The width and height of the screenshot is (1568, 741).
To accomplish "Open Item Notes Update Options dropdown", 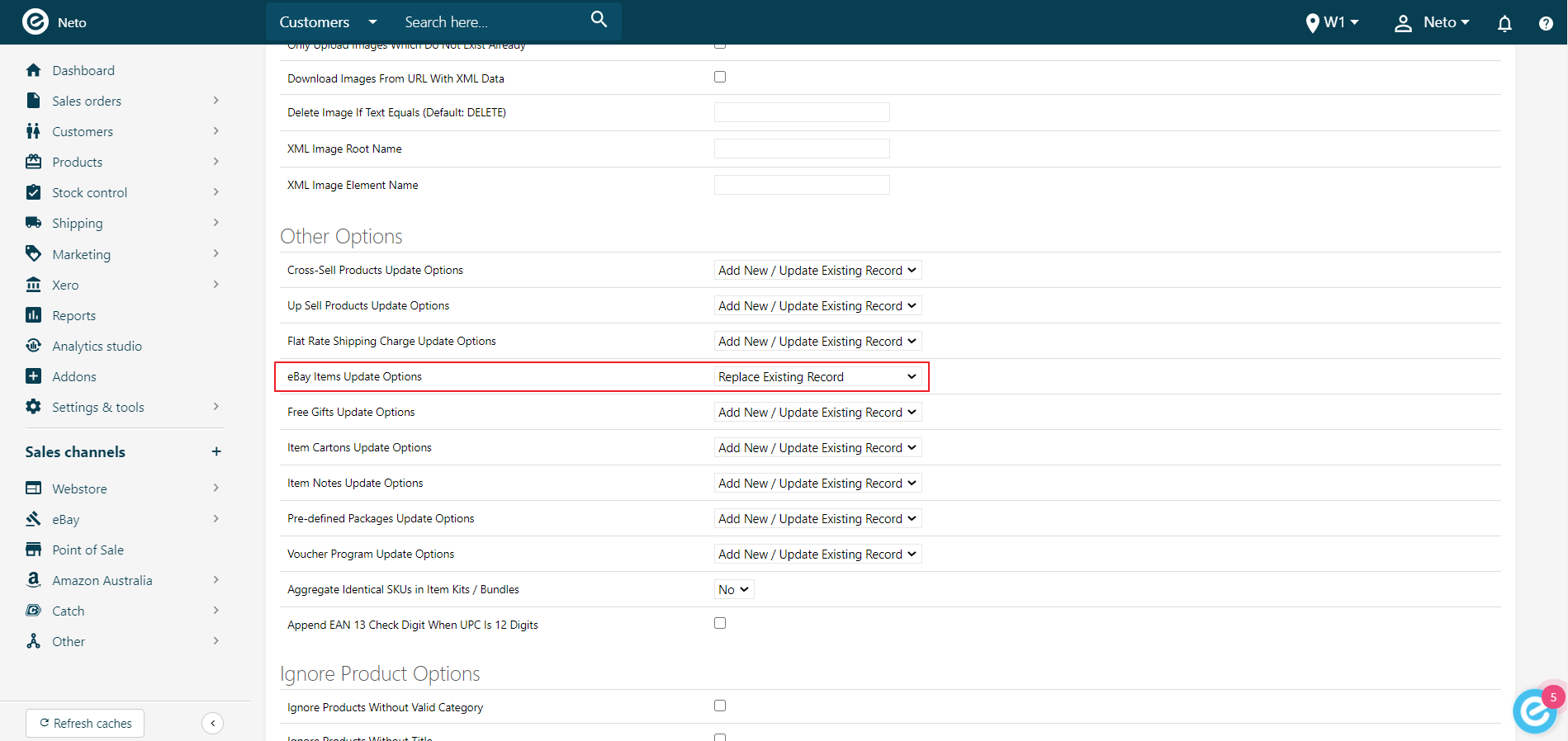I will click(x=817, y=483).
